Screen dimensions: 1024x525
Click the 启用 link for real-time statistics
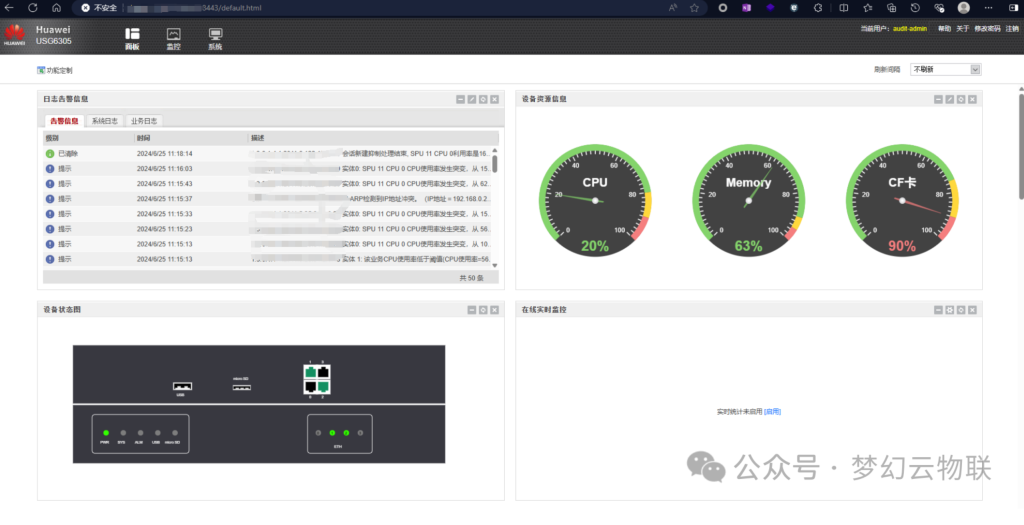[x=773, y=412]
